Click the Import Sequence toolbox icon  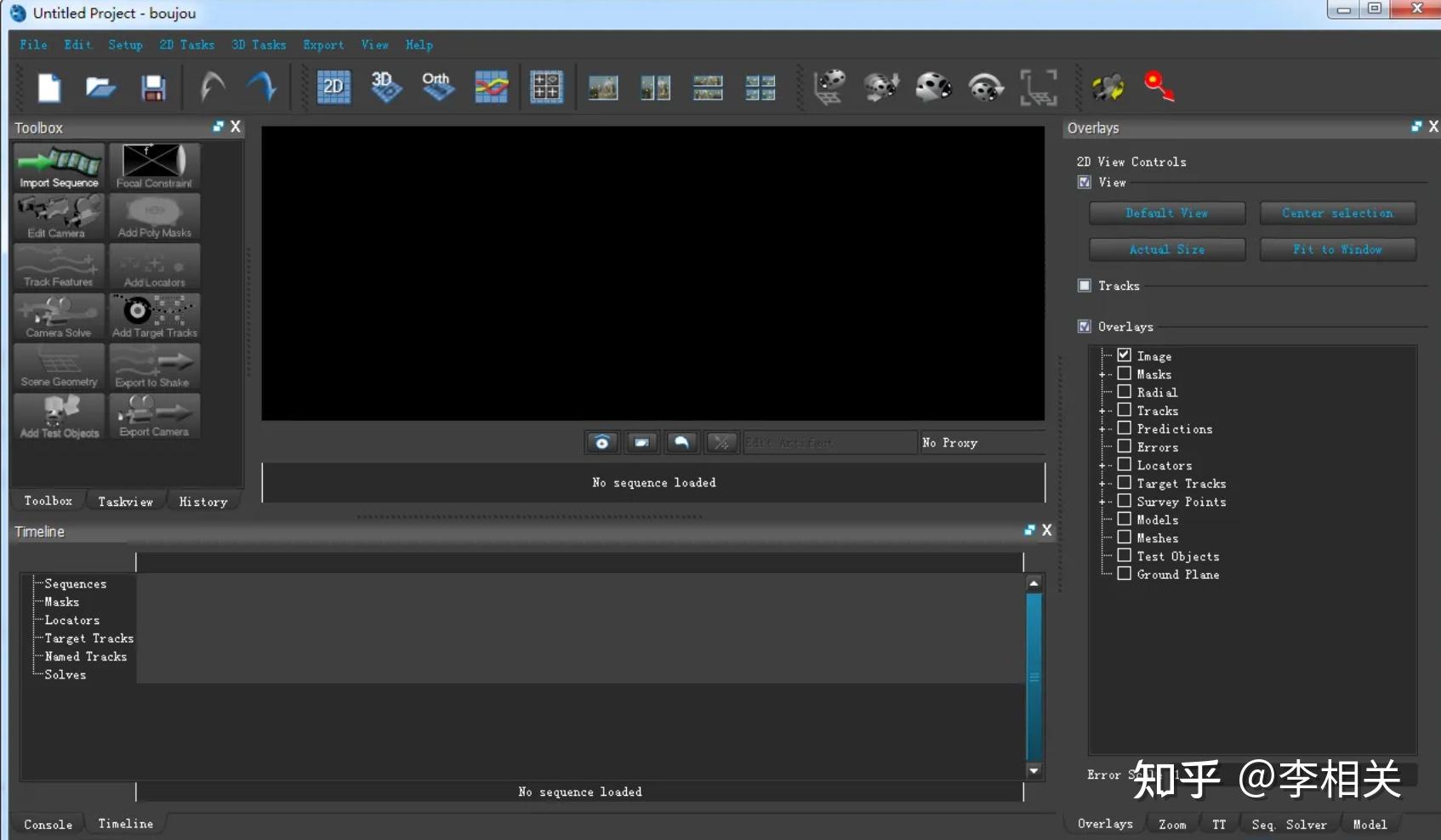pos(59,166)
